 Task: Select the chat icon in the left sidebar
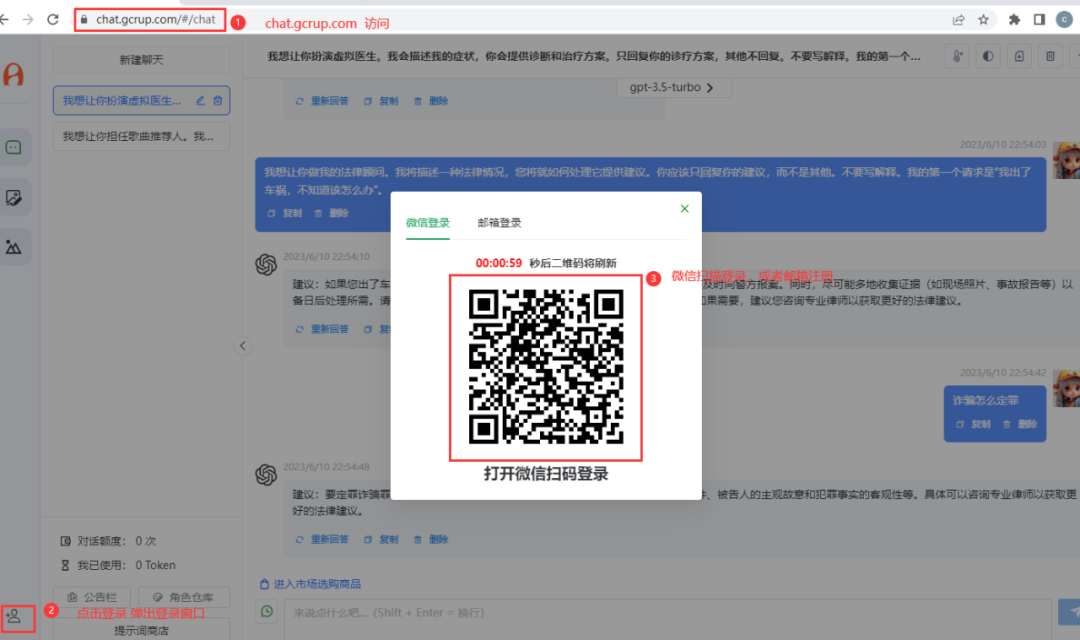coord(14,147)
